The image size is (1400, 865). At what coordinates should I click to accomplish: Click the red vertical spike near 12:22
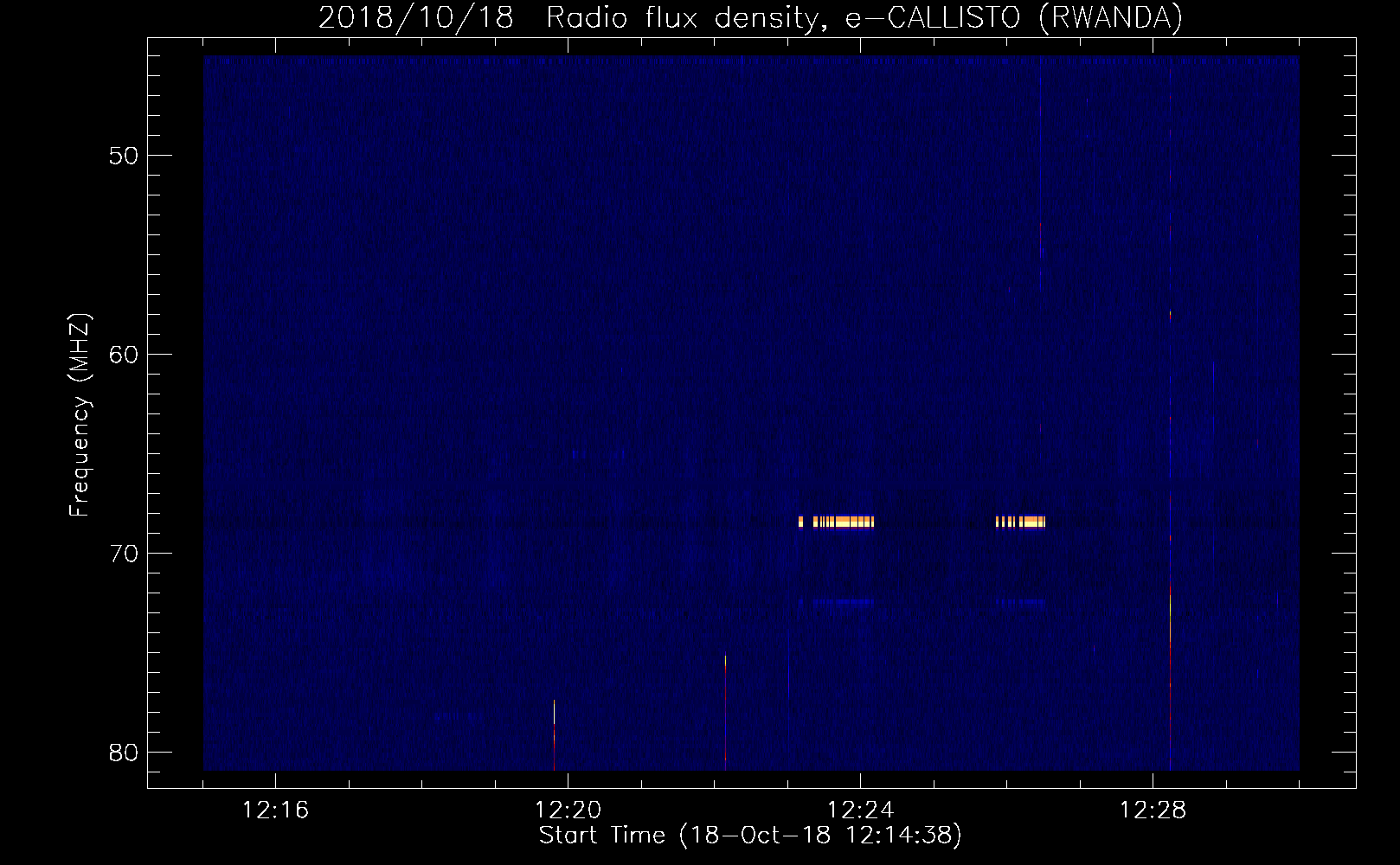(x=725, y=711)
